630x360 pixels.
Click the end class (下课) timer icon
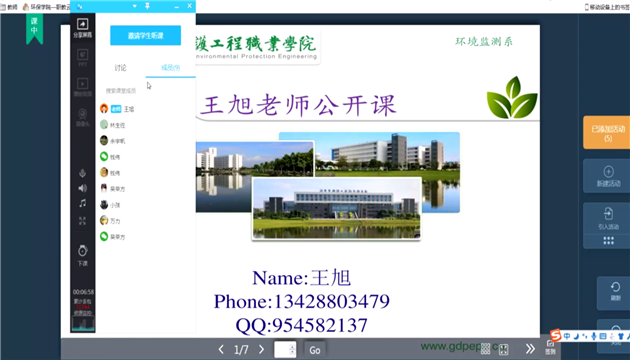(x=82, y=251)
